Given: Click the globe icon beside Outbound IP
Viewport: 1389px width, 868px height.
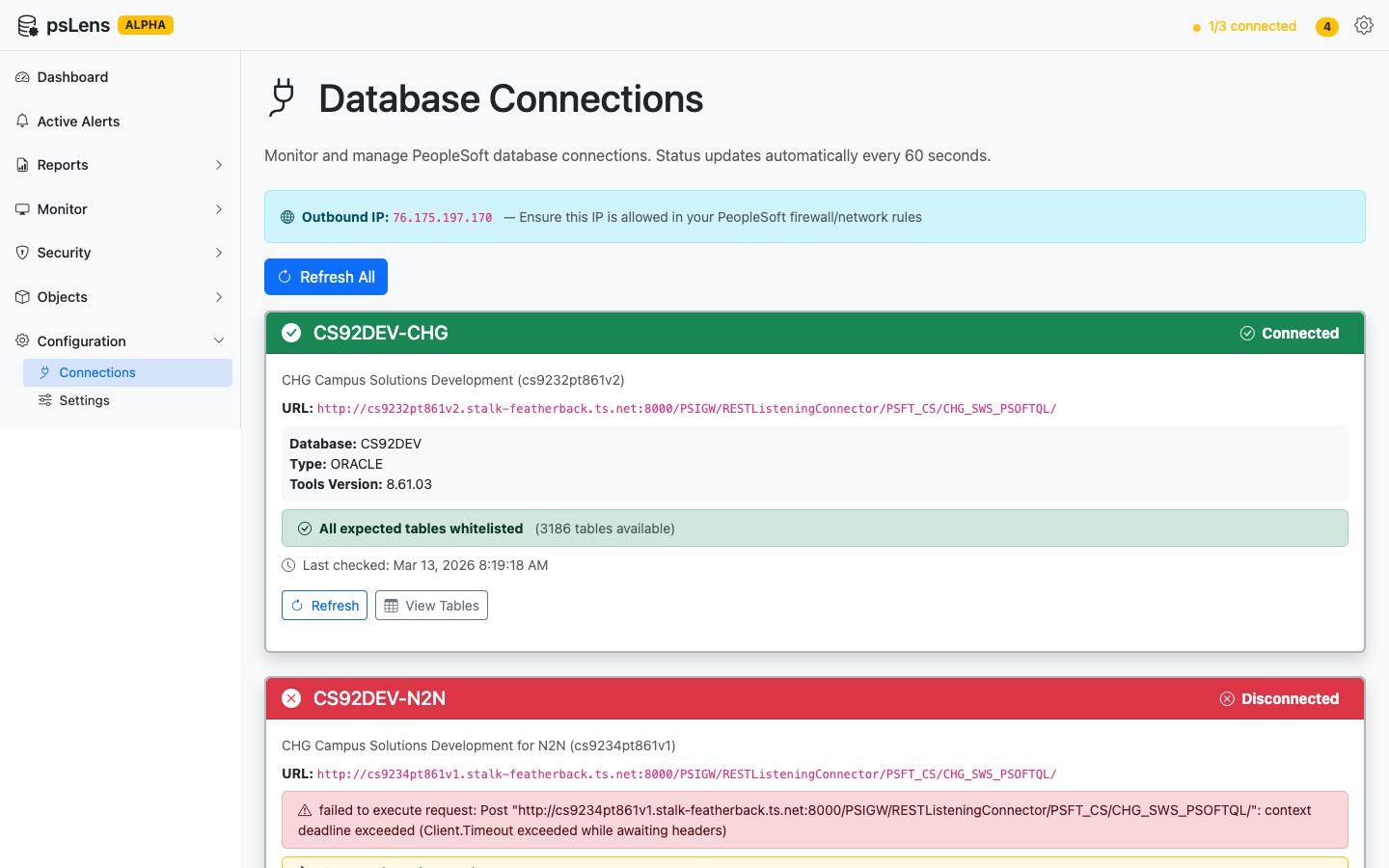Looking at the screenshot, I should tap(287, 217).
